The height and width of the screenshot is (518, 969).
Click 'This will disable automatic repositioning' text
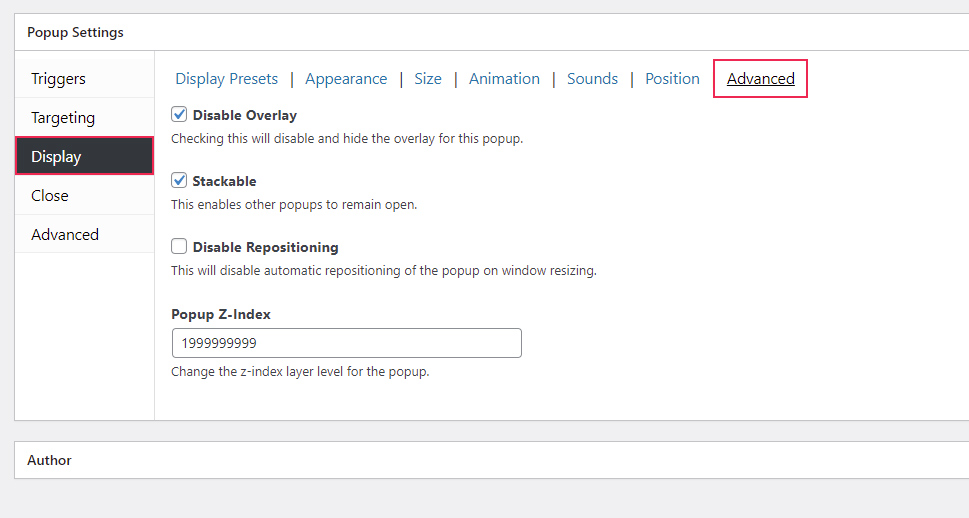(x=384, y=271)
